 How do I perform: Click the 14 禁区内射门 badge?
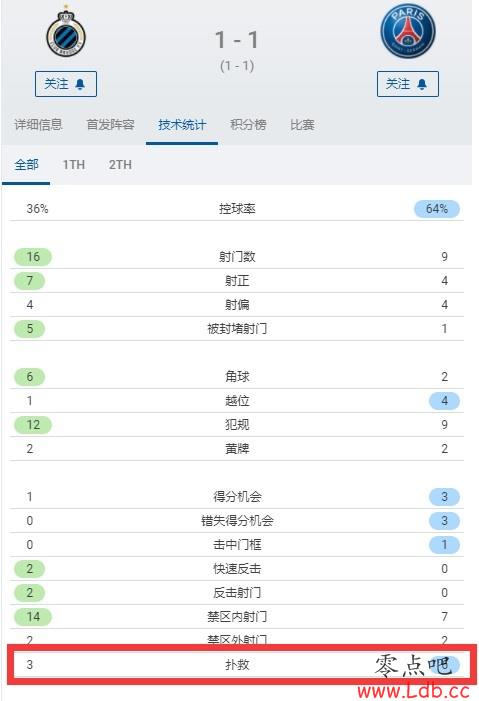pos(33,617)
